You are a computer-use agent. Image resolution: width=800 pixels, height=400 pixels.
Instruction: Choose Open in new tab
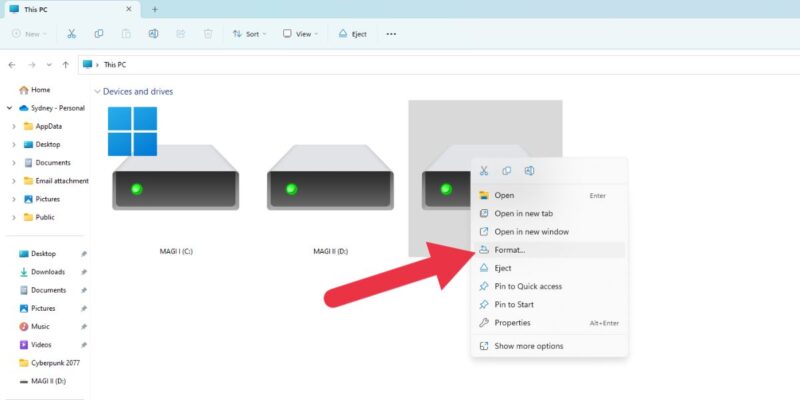[549, 214]
